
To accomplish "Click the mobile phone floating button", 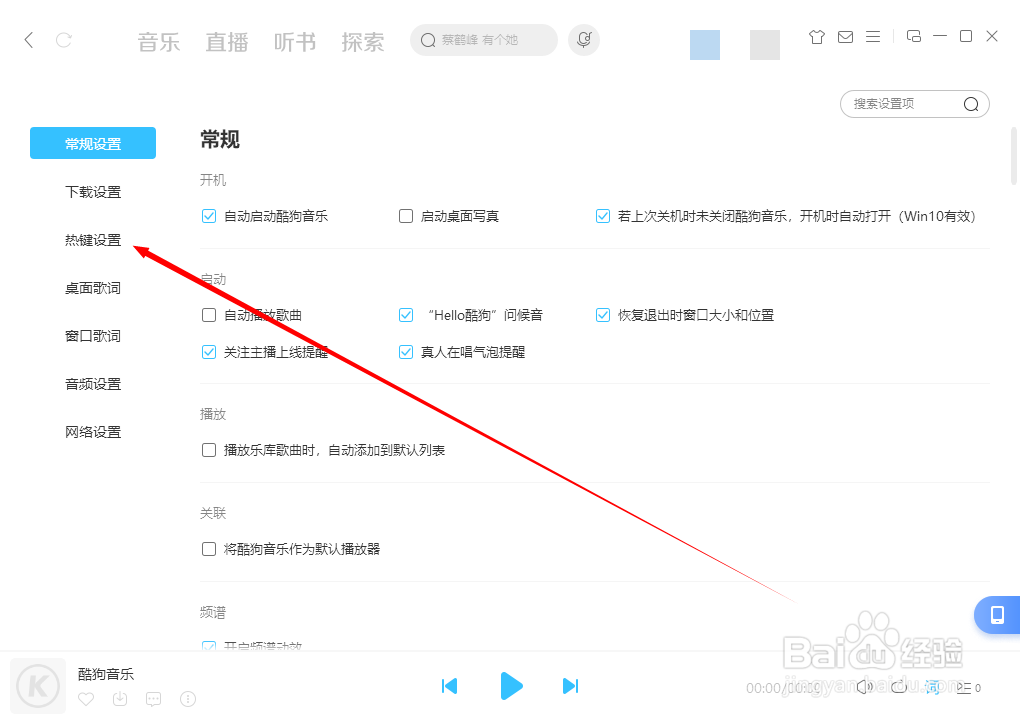I will pos(997,615).
